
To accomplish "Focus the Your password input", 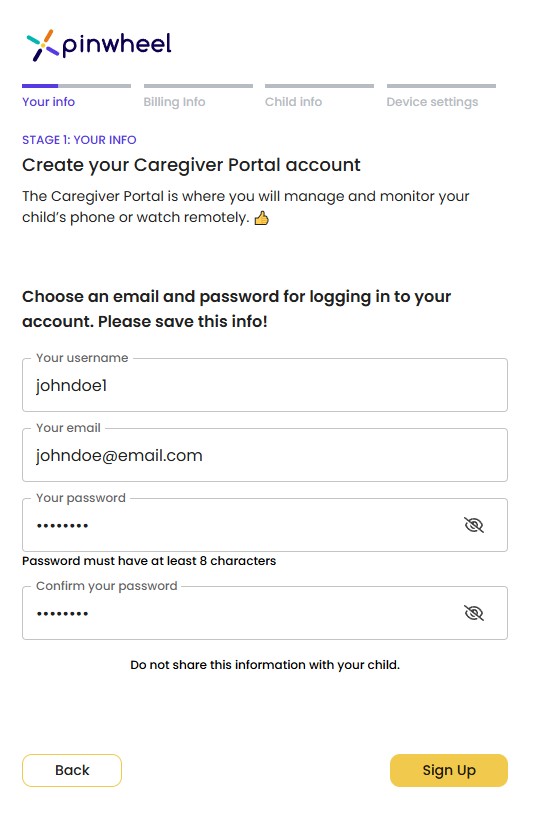I will coord(240,525).
